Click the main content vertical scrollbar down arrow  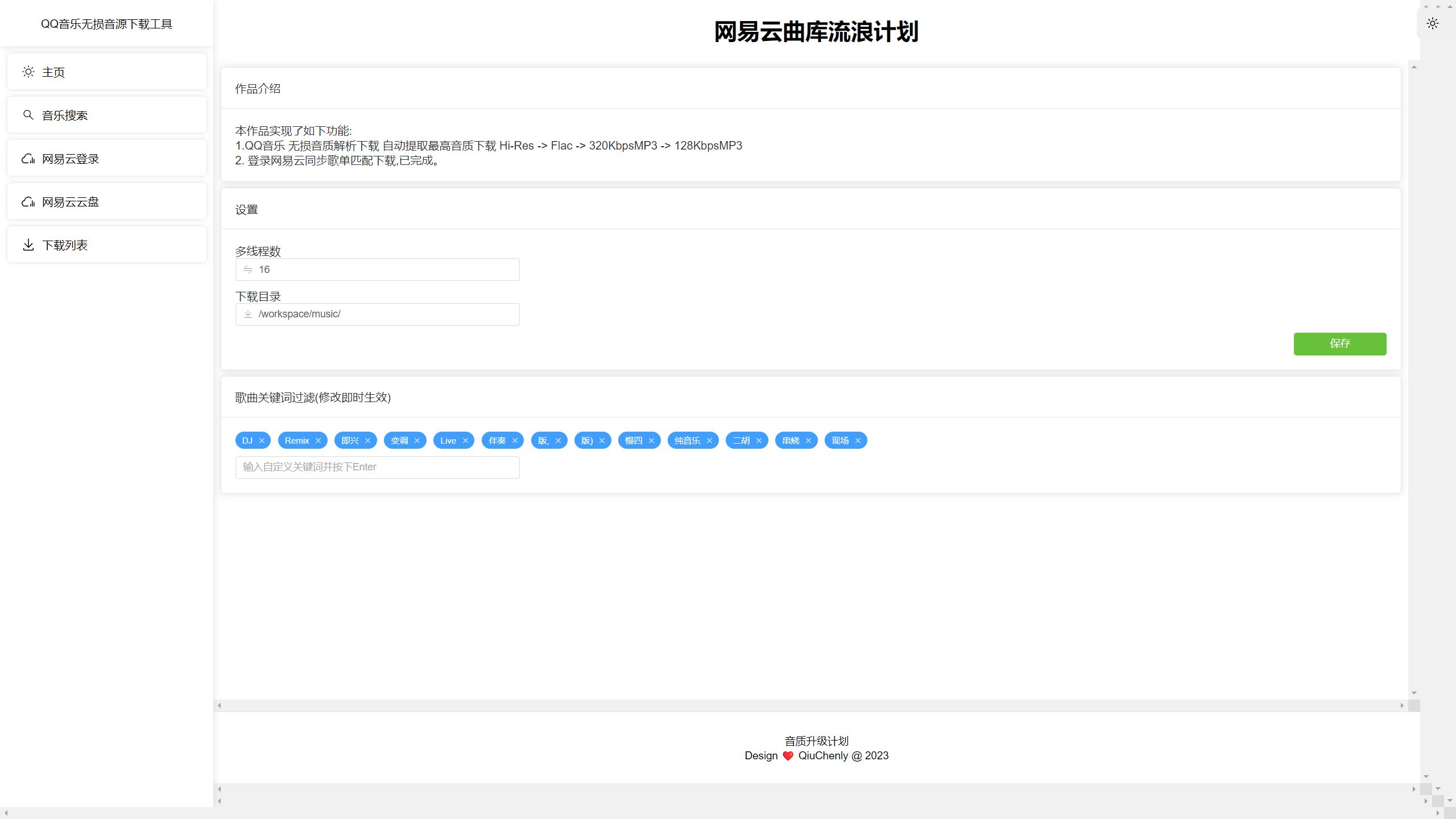[1414, 693]
